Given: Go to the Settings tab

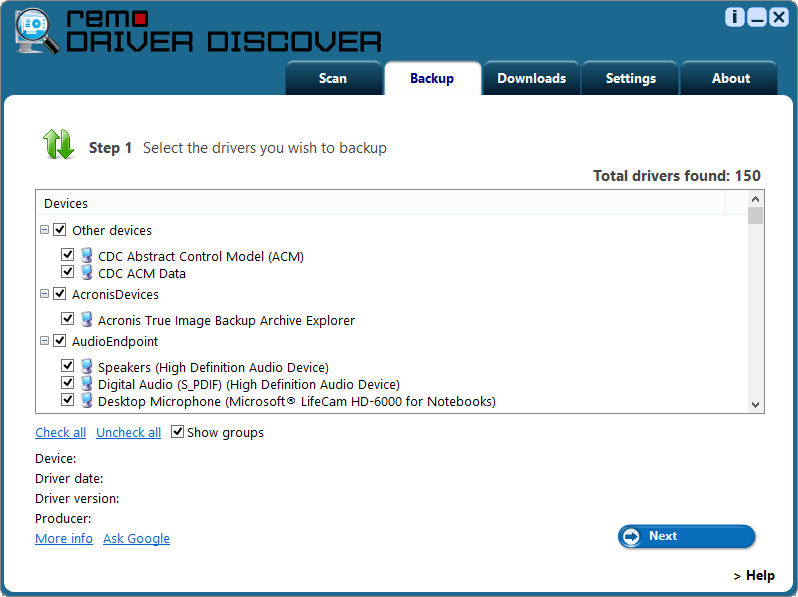Looking at the screenshot, I should 631,78.
